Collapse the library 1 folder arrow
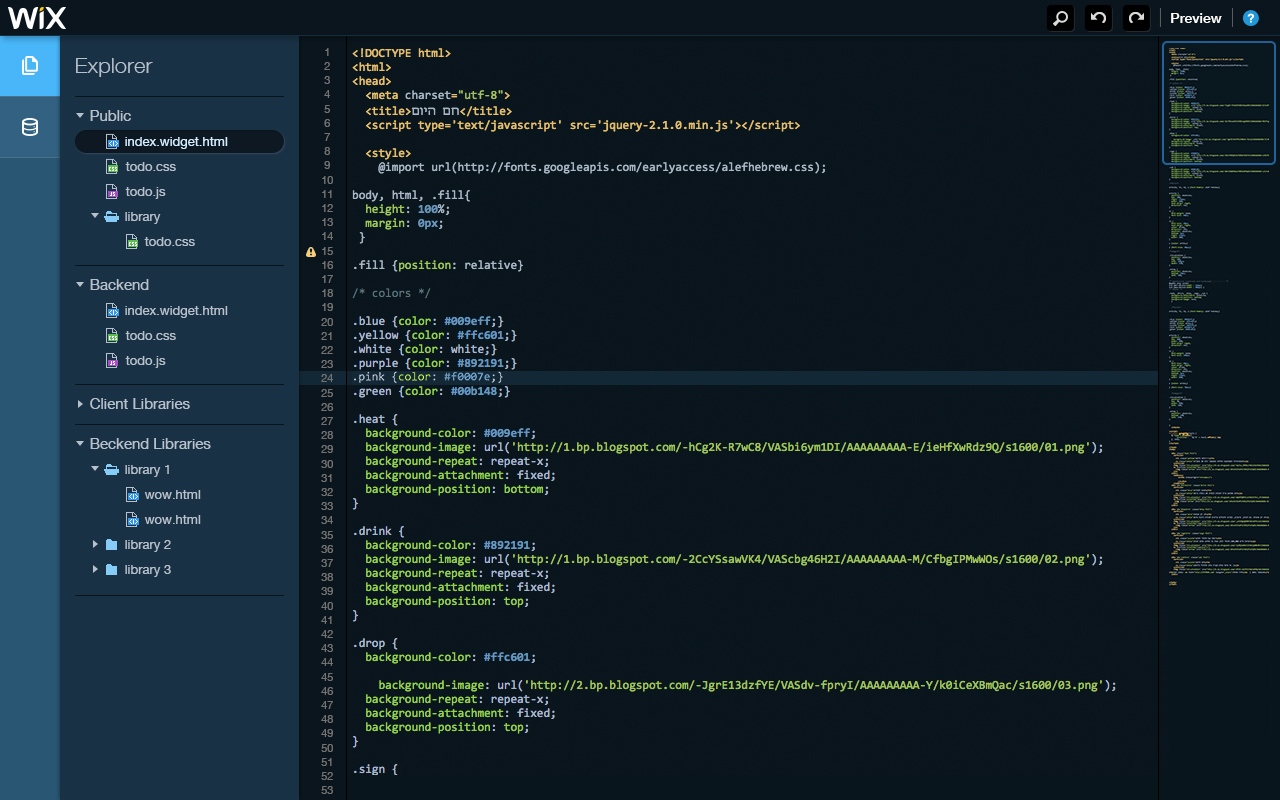The width and height of the screenshot is (1280, 800). pyautogui.click(x=95, y=469)
